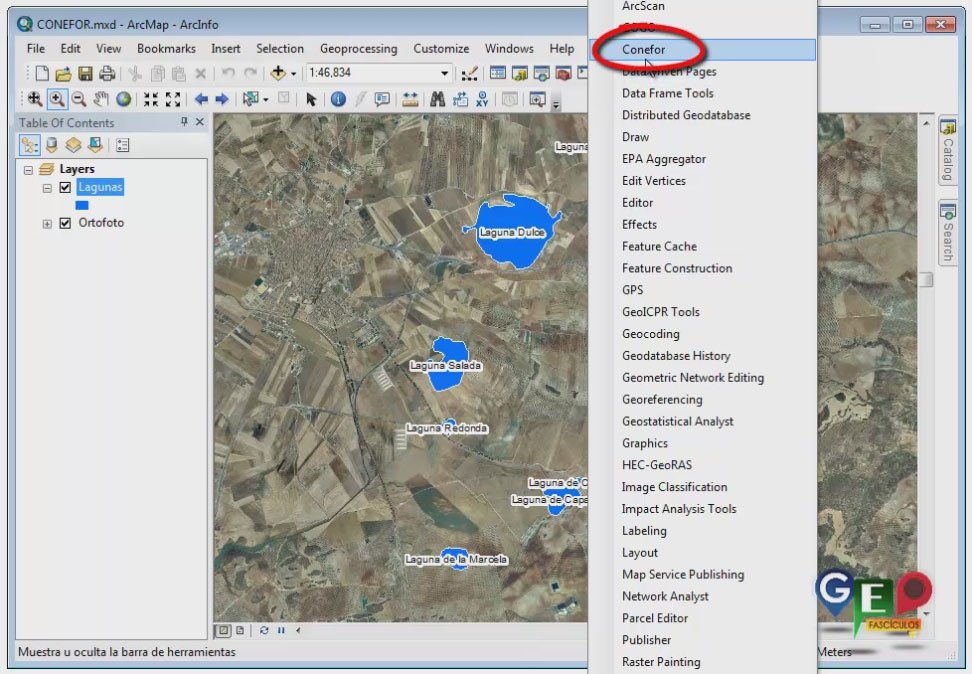Click the Fixed Zoom In icon
972x674 pixels.
[151, 99]
